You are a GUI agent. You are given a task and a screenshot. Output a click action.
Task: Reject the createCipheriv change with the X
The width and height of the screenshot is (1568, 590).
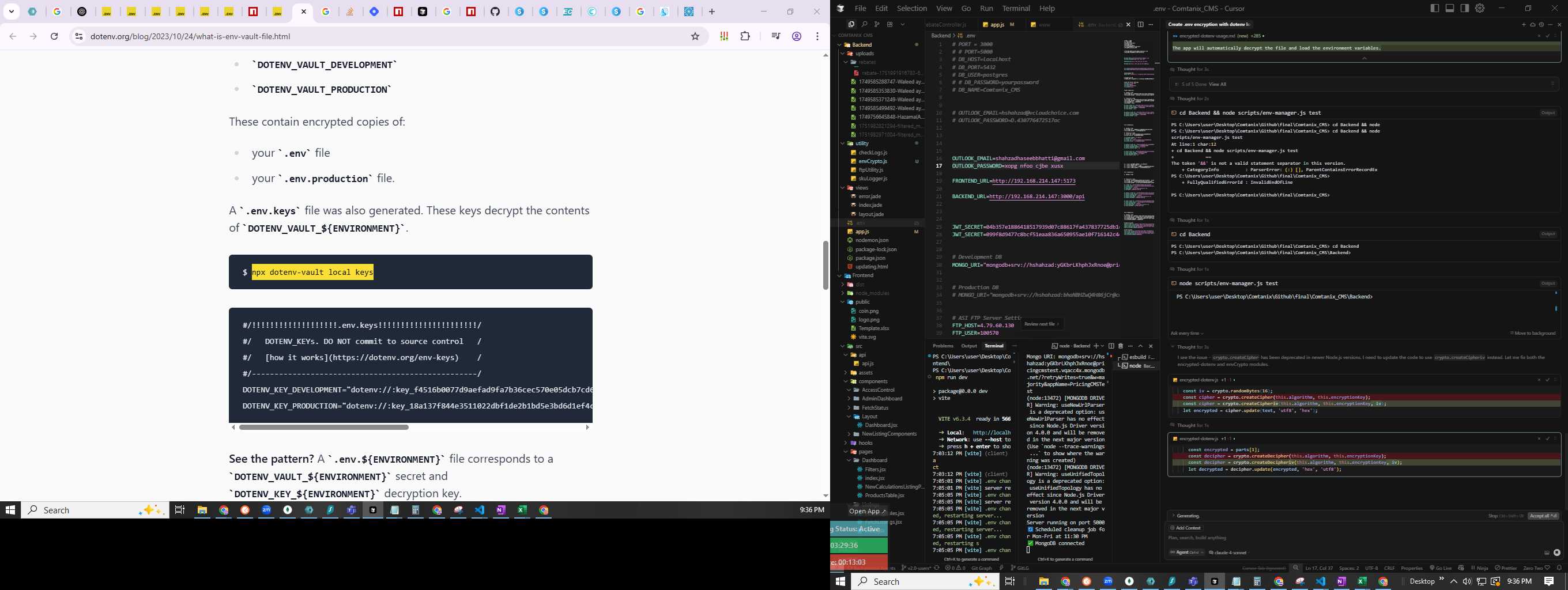[x=1539, y=380]
